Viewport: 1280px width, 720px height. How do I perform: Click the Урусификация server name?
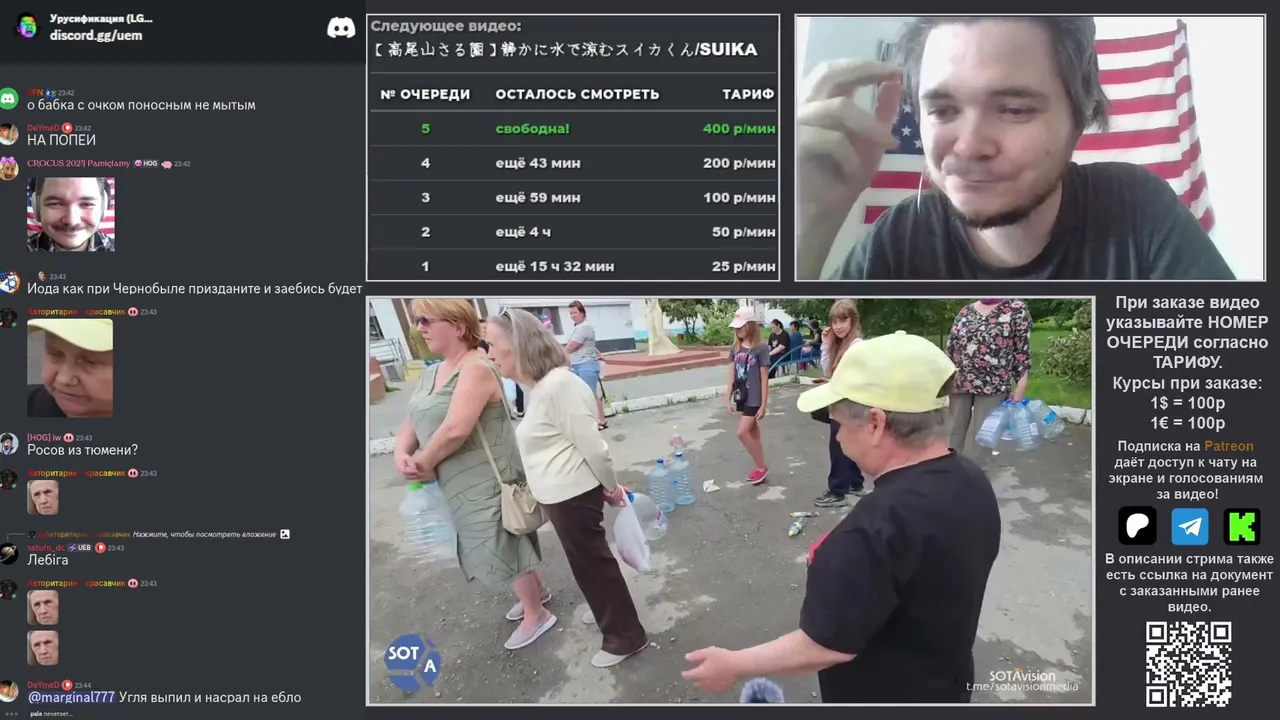[x=101, y=18]
